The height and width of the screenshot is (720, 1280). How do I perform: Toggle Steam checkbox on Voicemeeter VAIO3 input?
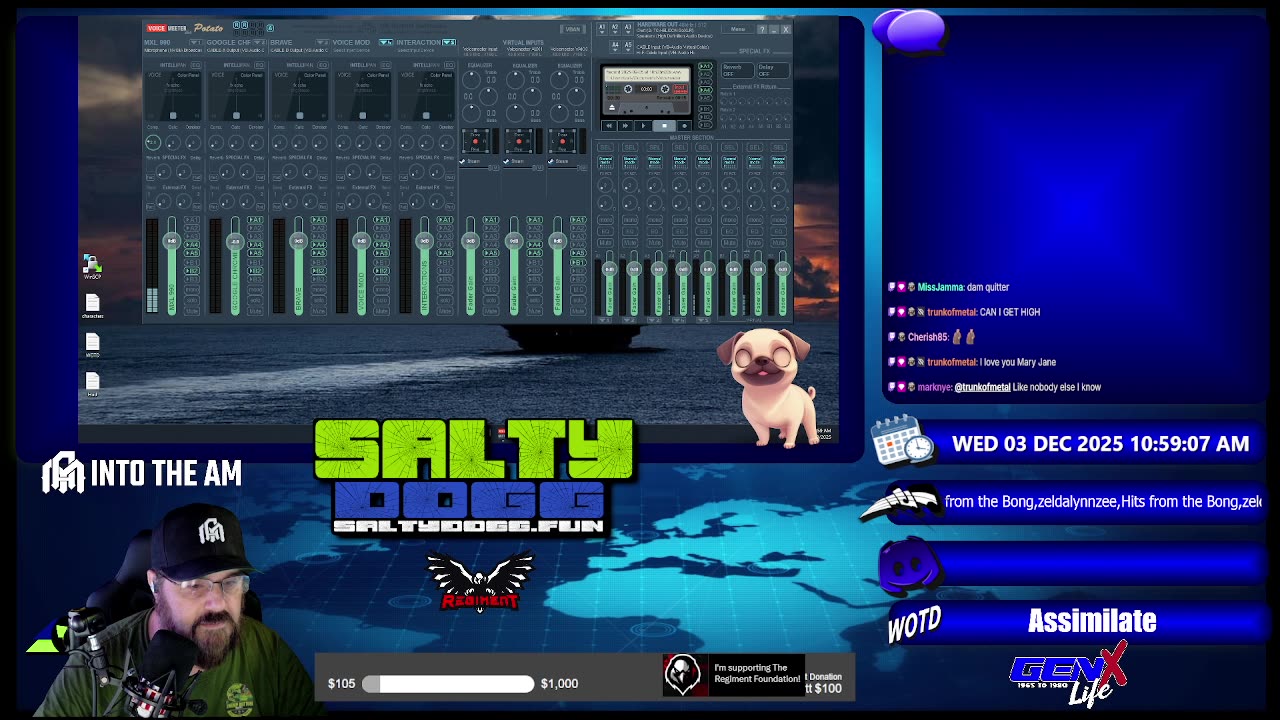pyautogui.click(x=550, y=161)
